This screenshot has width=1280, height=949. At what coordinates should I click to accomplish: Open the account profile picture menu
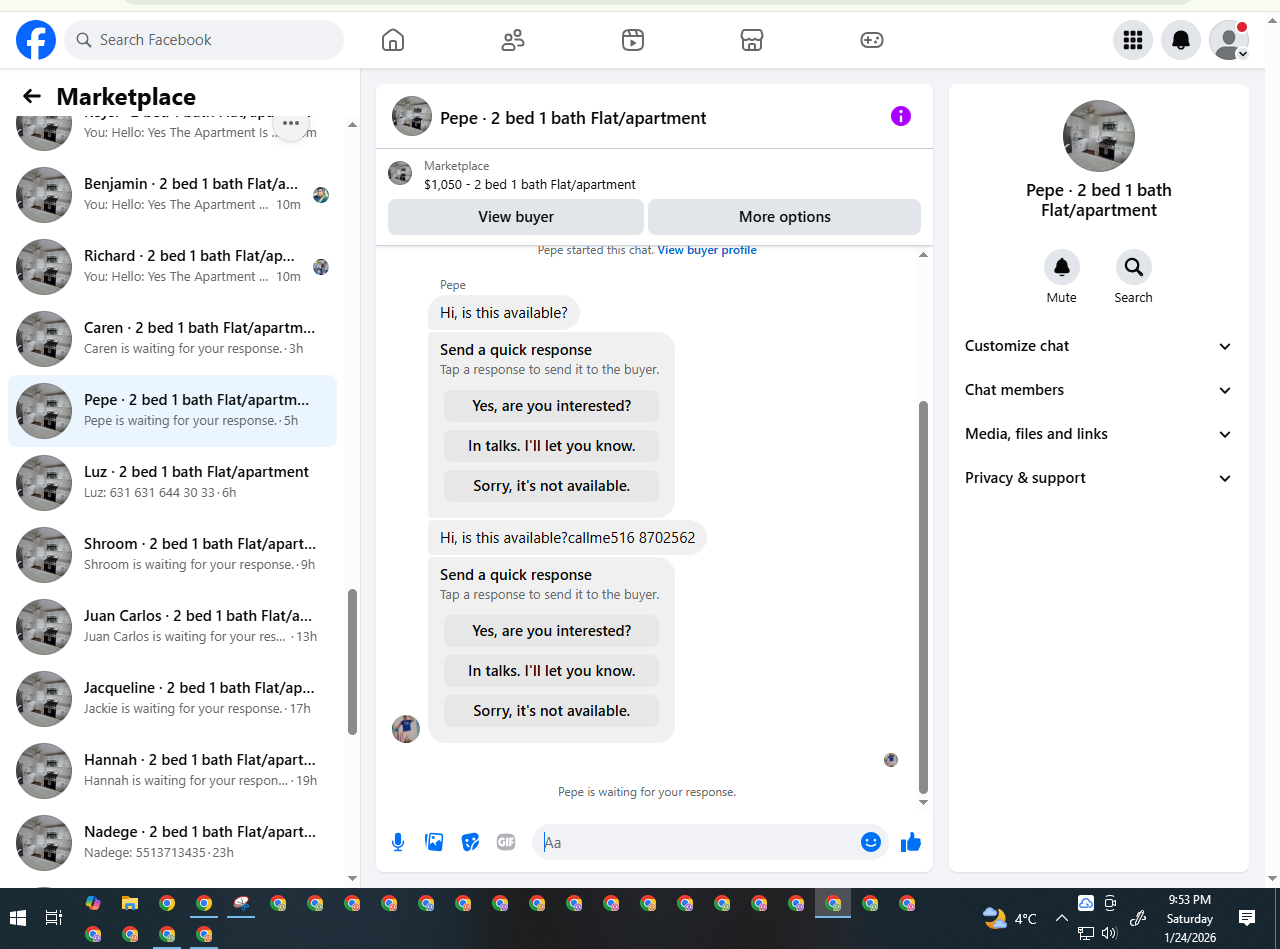pos(1229,40)
